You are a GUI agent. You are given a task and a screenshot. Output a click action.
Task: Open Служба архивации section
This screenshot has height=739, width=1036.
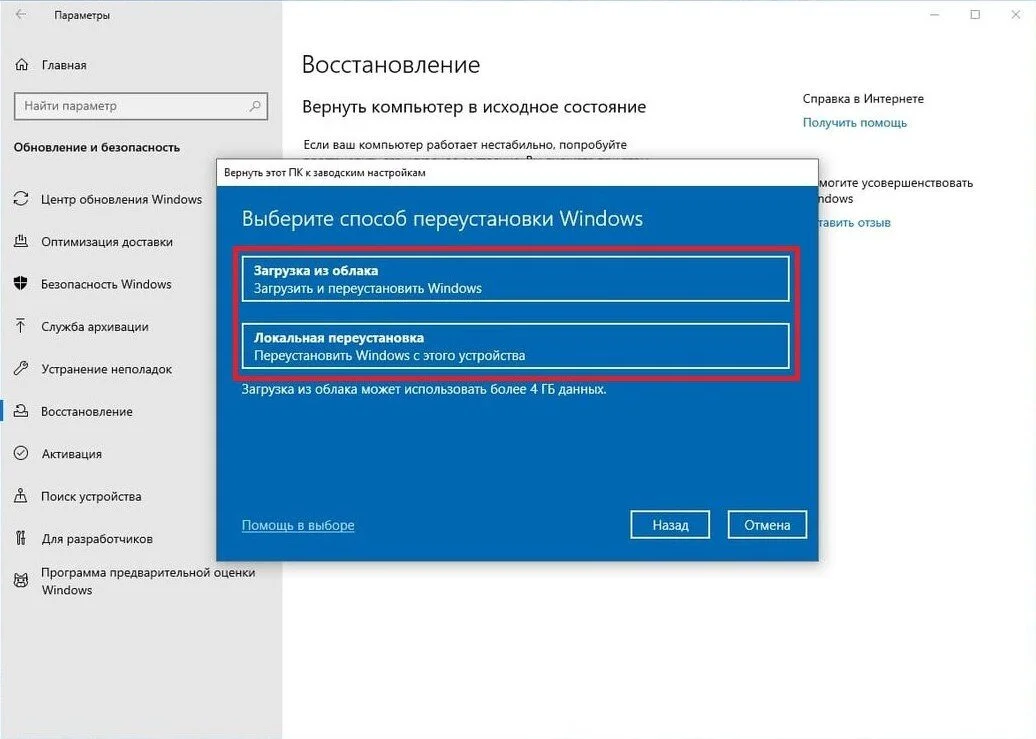[94, 326]
